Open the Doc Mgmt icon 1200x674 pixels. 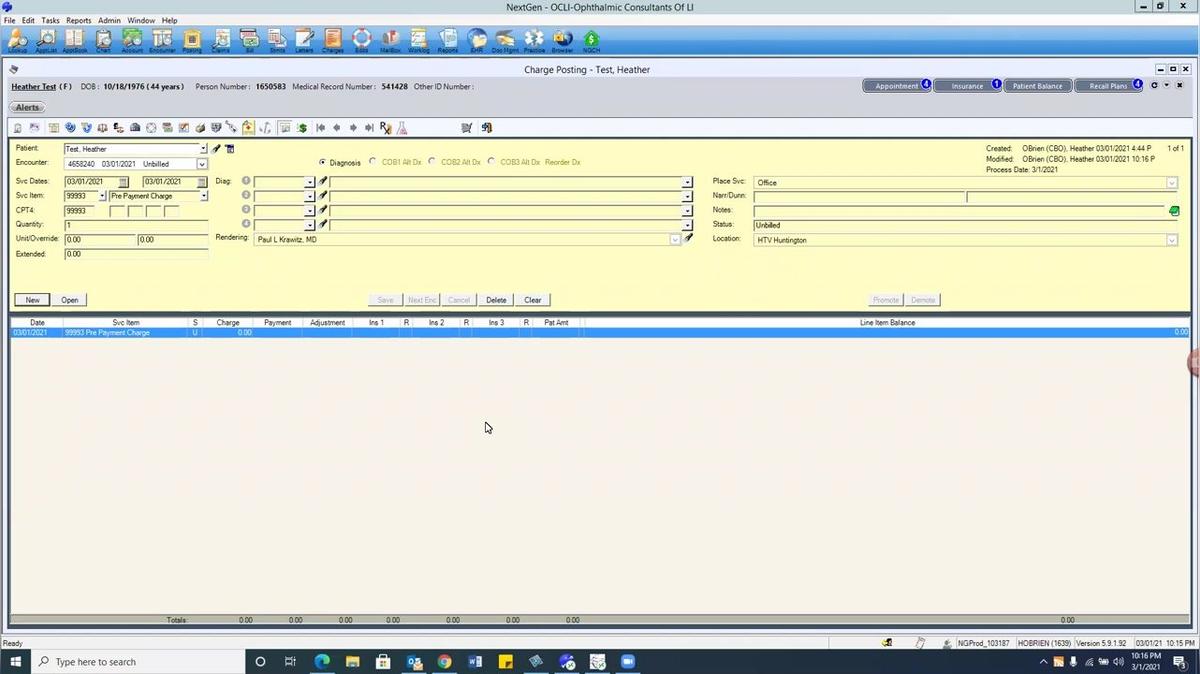pos(504,39)
